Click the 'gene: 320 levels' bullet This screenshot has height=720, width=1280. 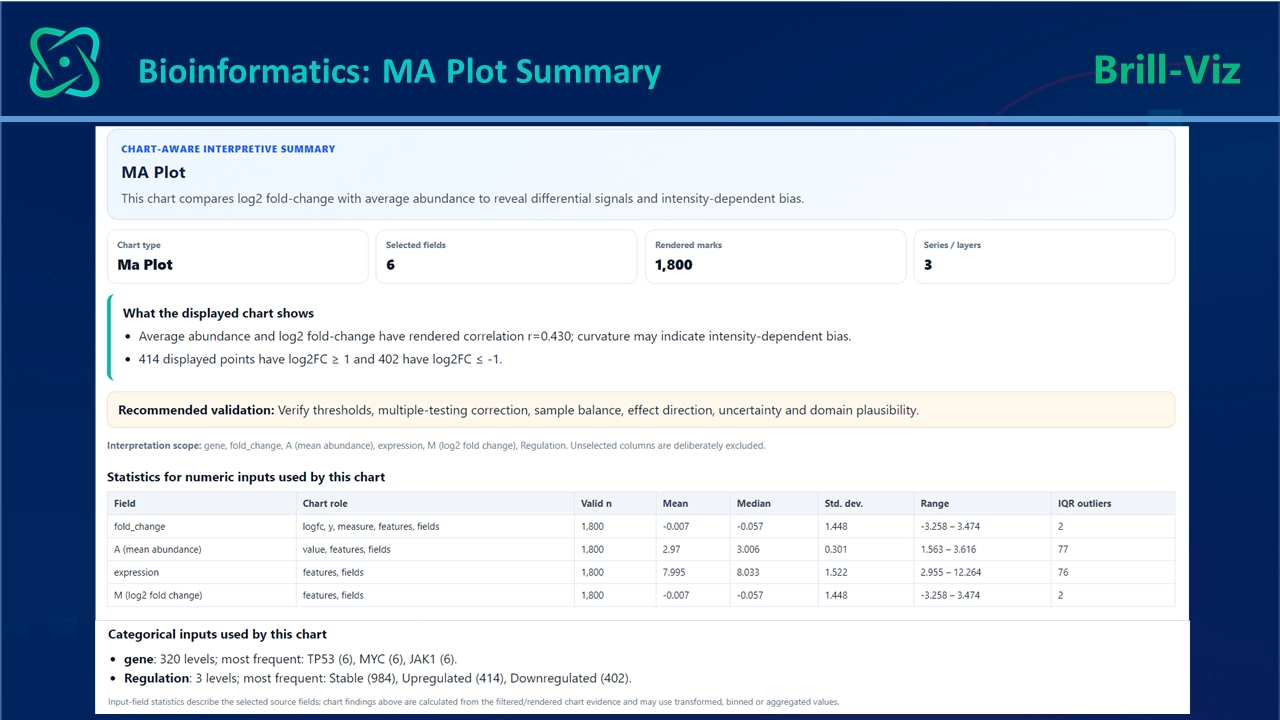point(290,659)
